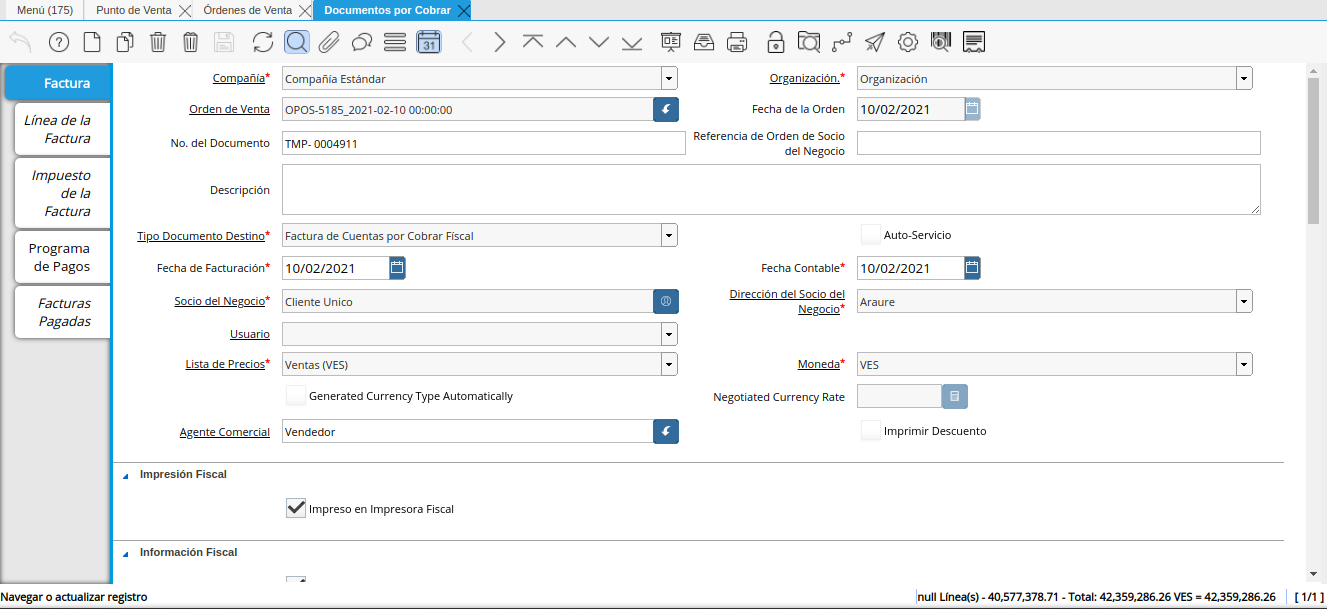Toggle the Auto-Servicio checkbox

point(870,235)
